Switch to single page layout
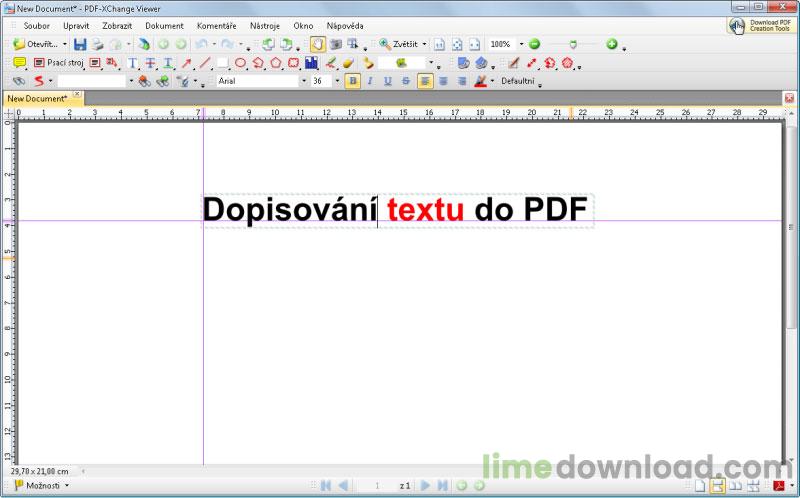The image size is (800, 498). pyautogui.click(x=700, y=486)
